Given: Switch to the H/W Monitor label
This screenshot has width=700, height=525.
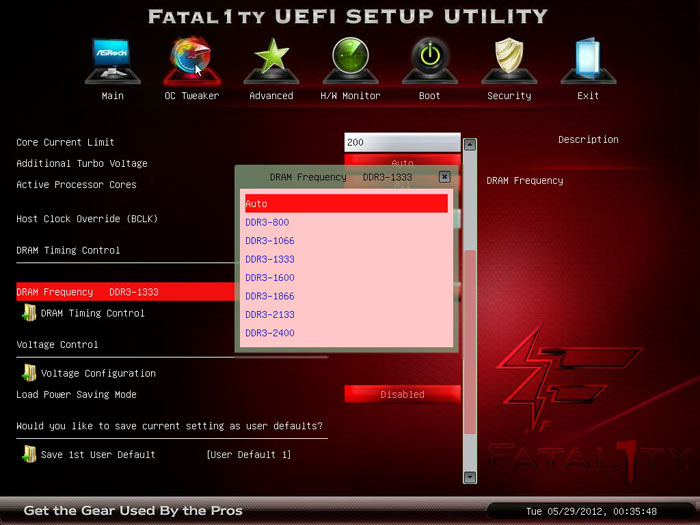Looking at the screenshot, I should click(350, 96).
